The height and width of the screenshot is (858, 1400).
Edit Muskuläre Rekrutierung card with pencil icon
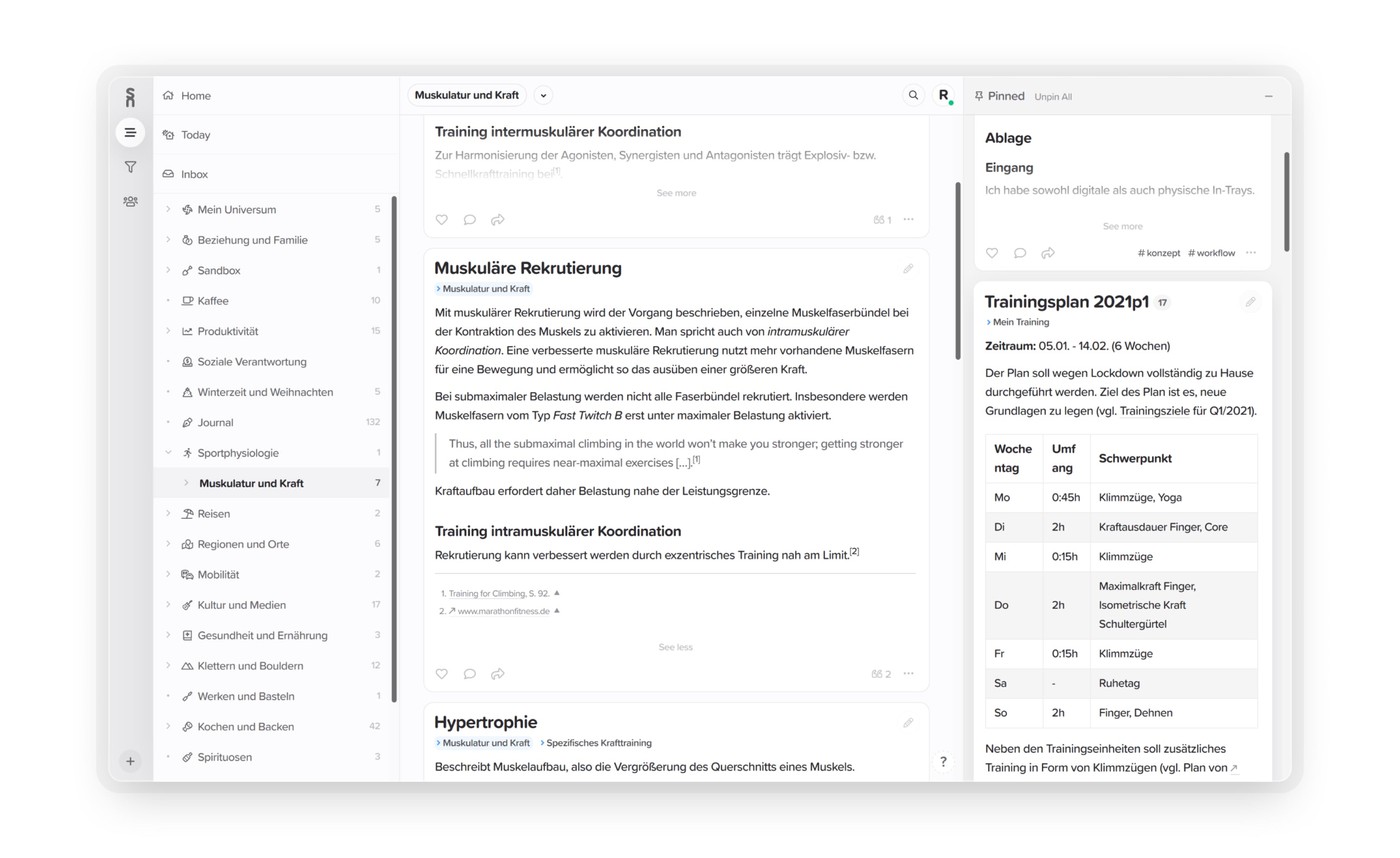[908, 268]
